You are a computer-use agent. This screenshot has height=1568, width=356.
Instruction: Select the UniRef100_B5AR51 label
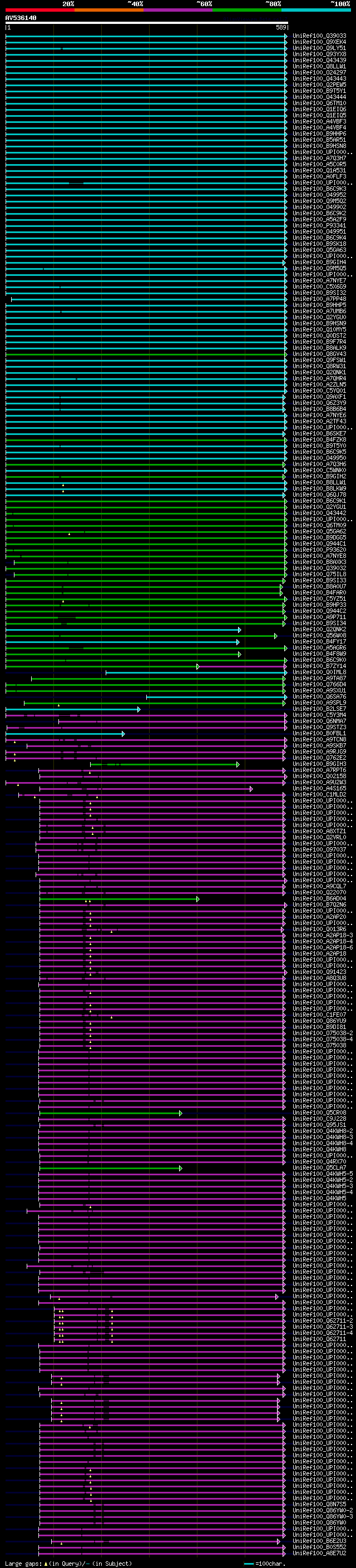tap(319, 140)
